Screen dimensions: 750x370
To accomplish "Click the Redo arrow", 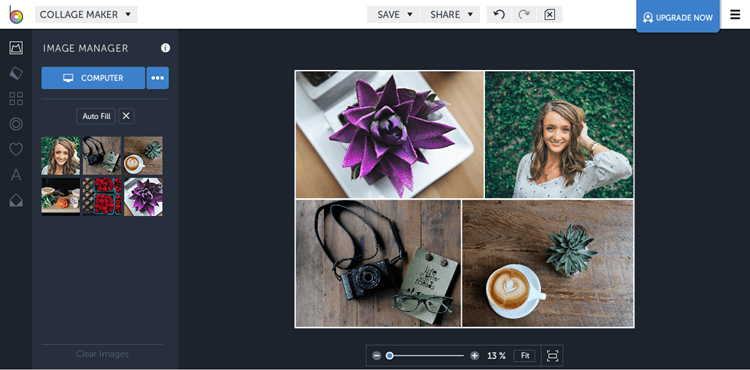I will (x=524, y=15).
